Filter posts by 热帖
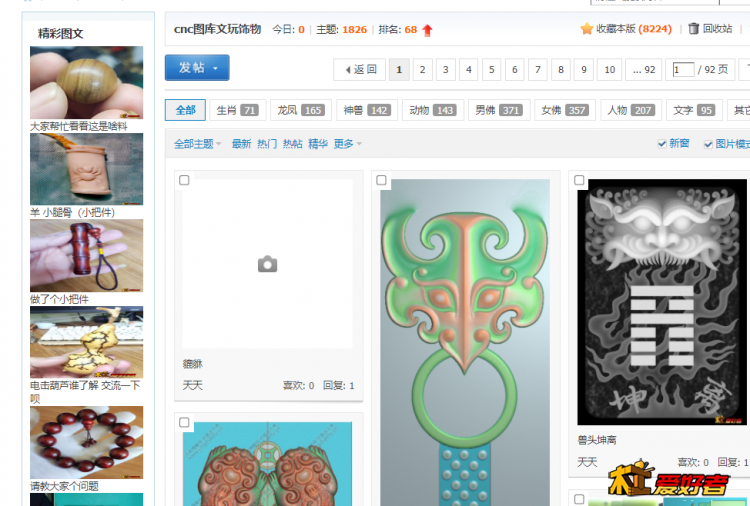750x506 pixels. [292, 144]
